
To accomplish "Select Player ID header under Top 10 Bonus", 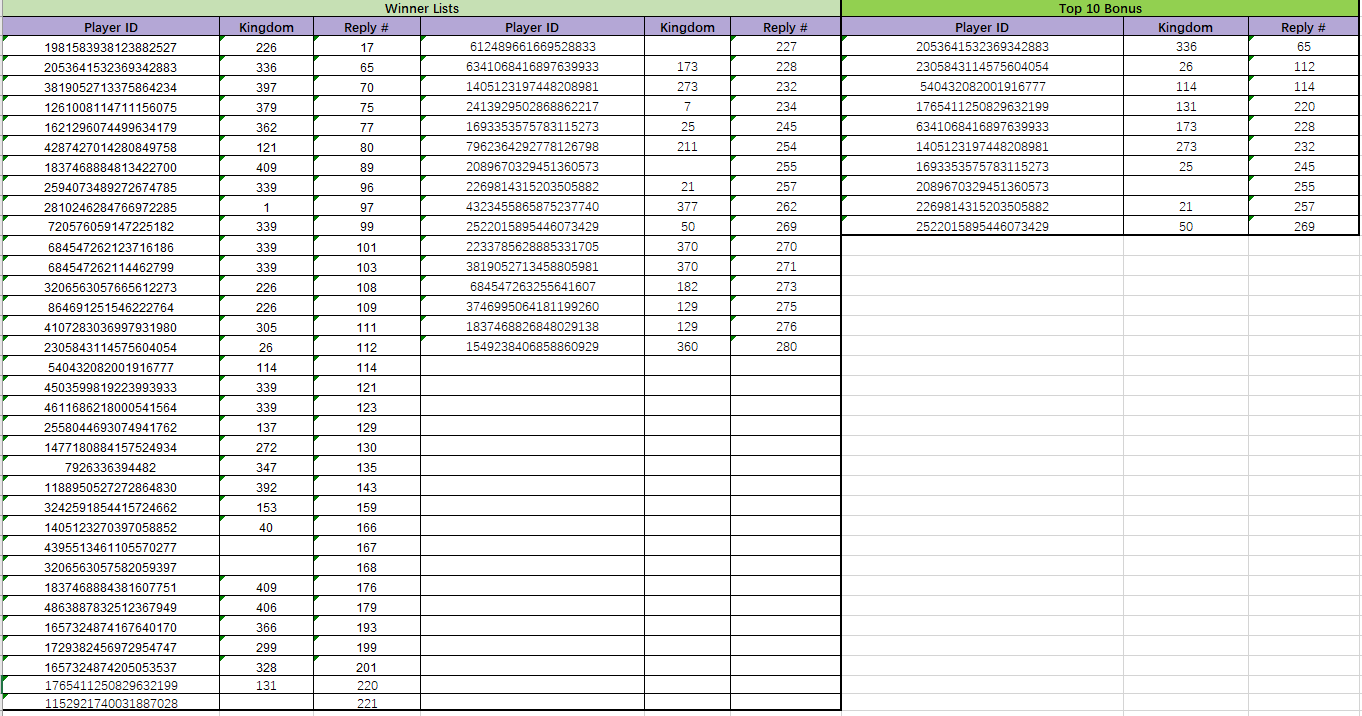I will [982, 28].
